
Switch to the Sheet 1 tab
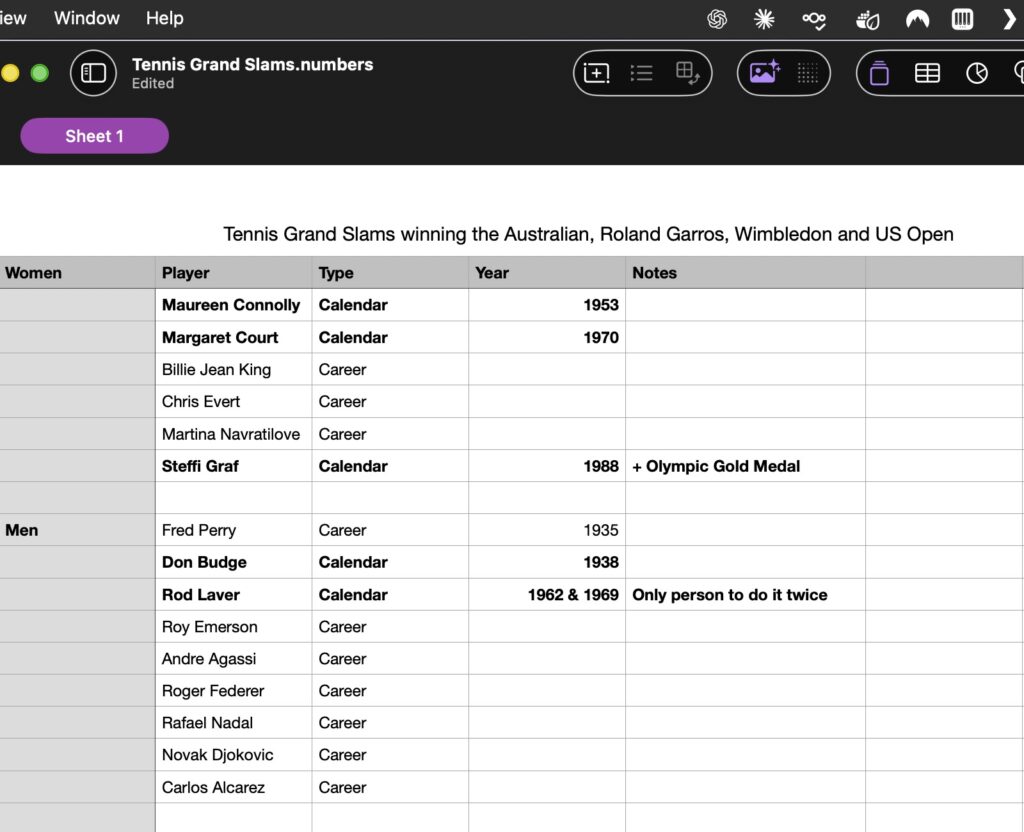[94, 136]
